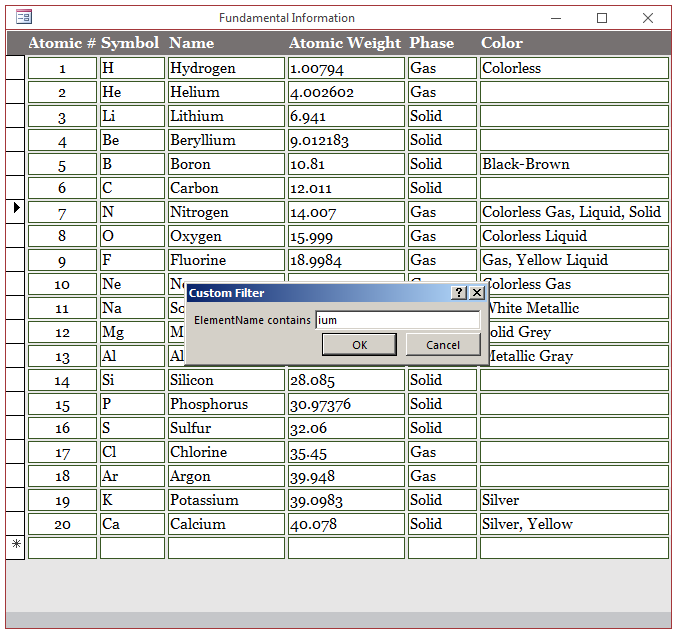Screen dimensions: 676x632
Task: Click atomic weight 40.078
Action: coord(346,524)
